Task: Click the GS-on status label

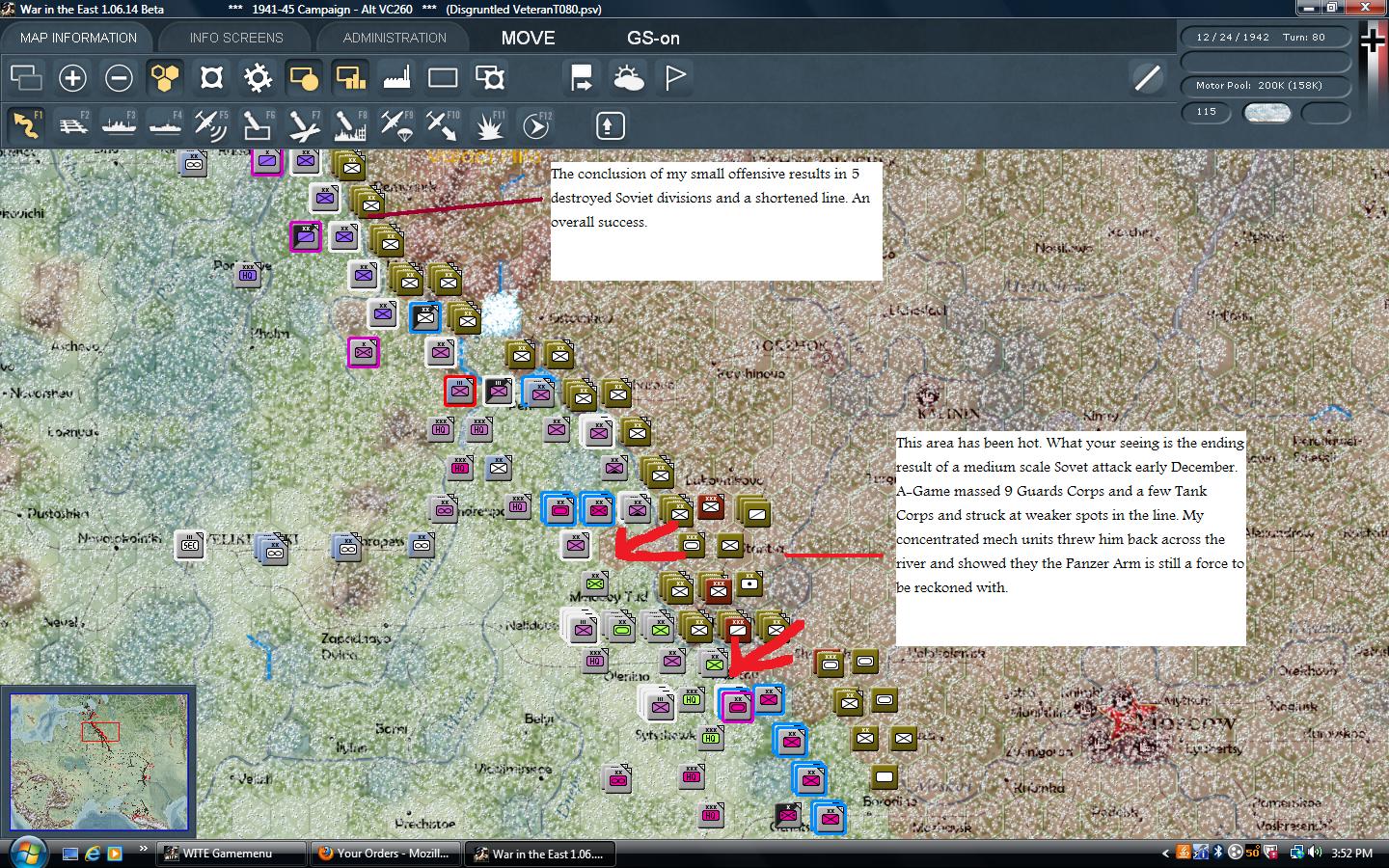Action: click(x=653, y=38)
